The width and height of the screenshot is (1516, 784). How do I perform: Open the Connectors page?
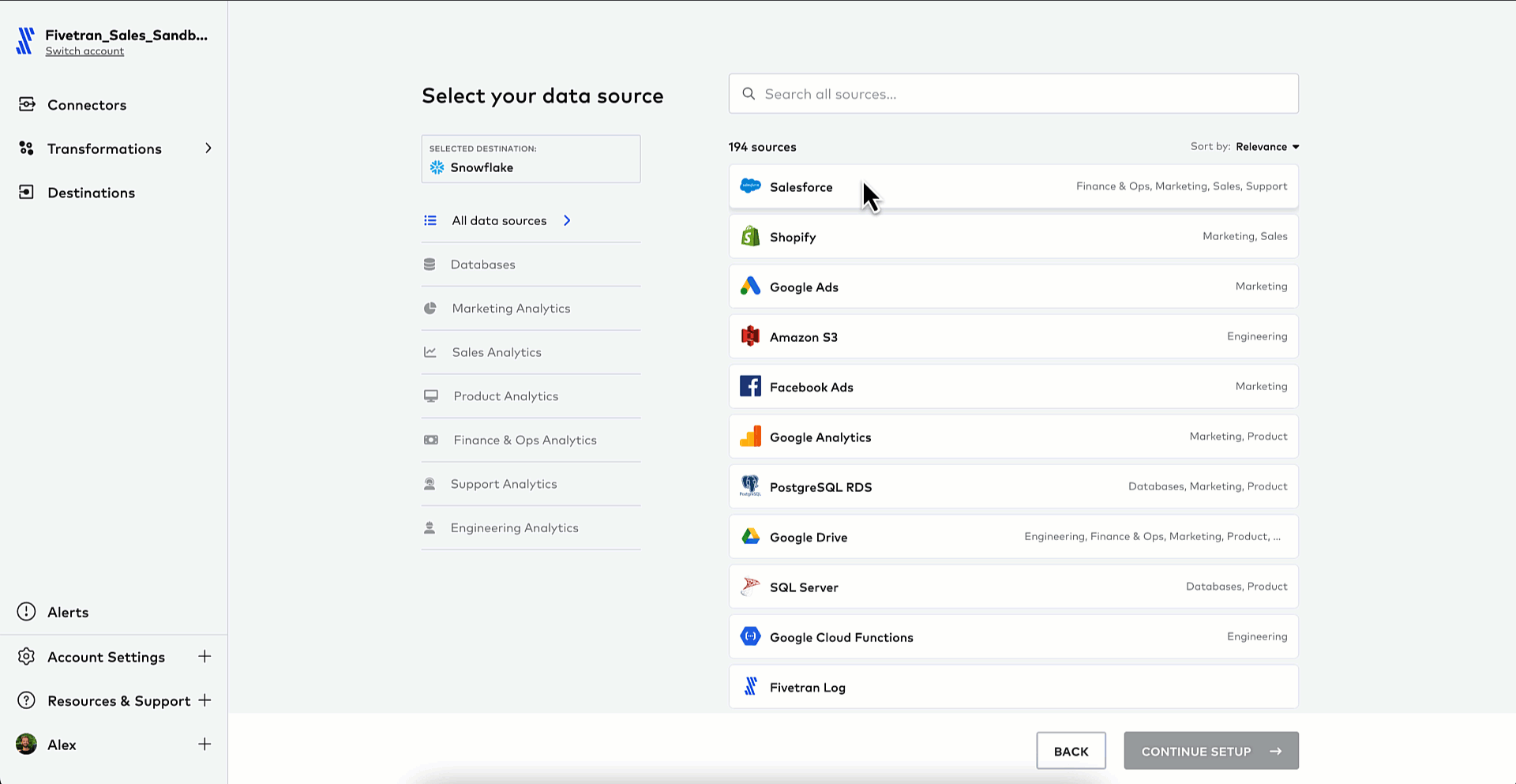(87, 105)
